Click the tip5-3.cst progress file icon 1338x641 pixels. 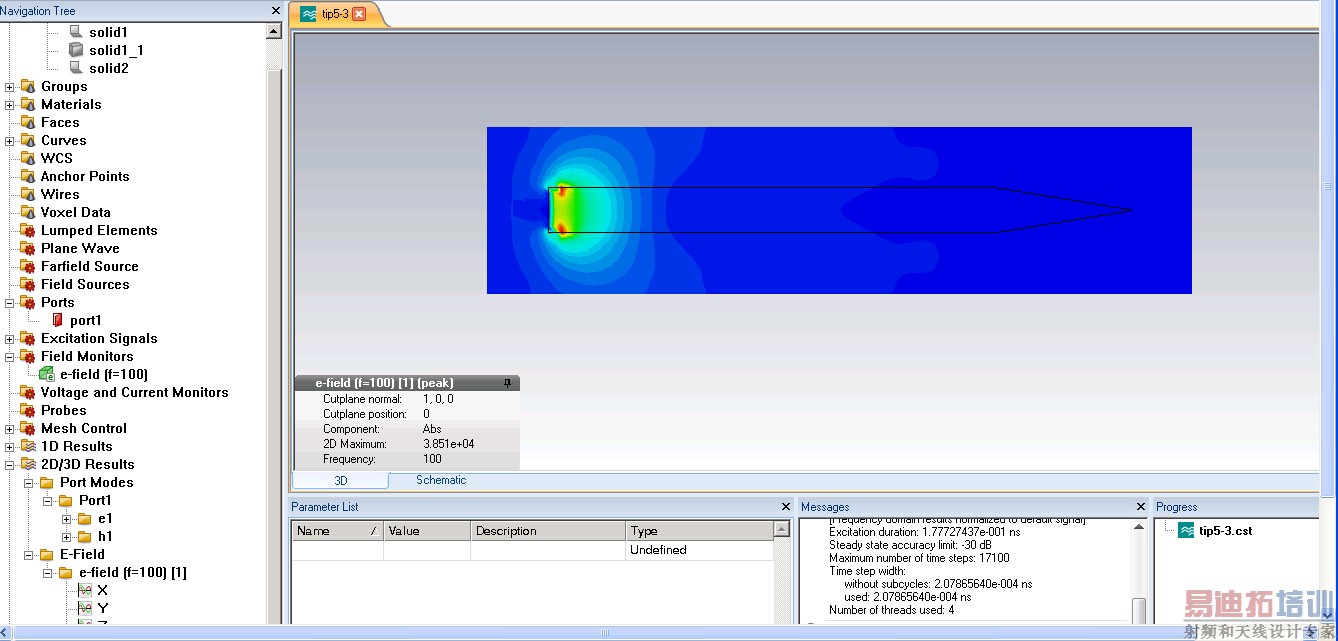click(1186, 530)
